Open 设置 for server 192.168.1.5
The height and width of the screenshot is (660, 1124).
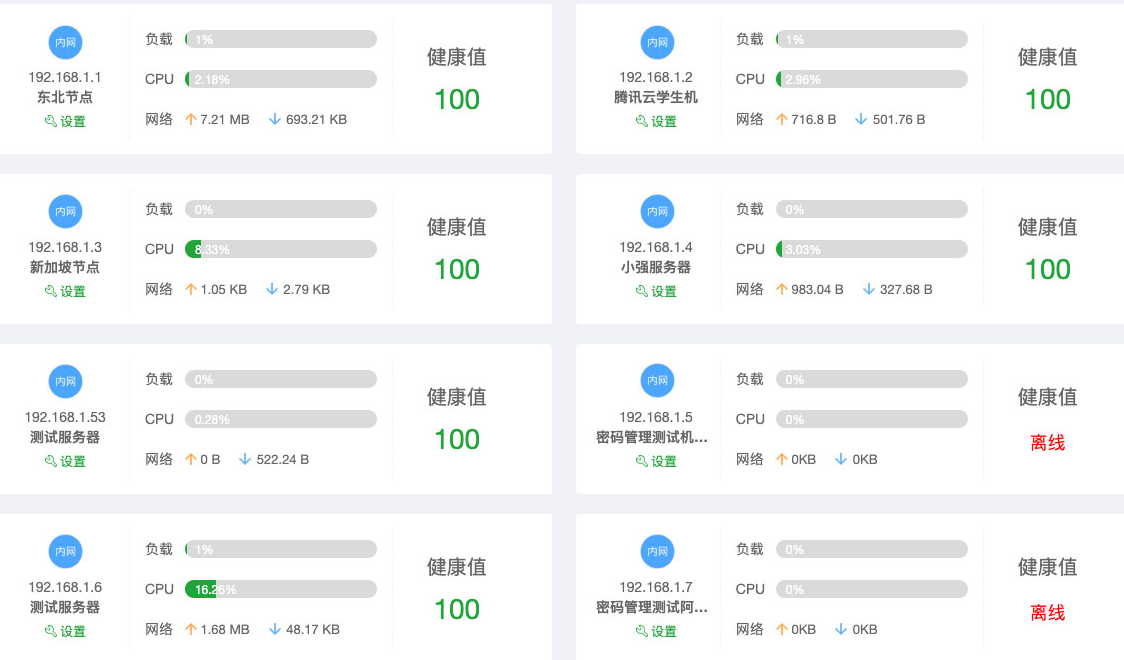coord(657,462)
